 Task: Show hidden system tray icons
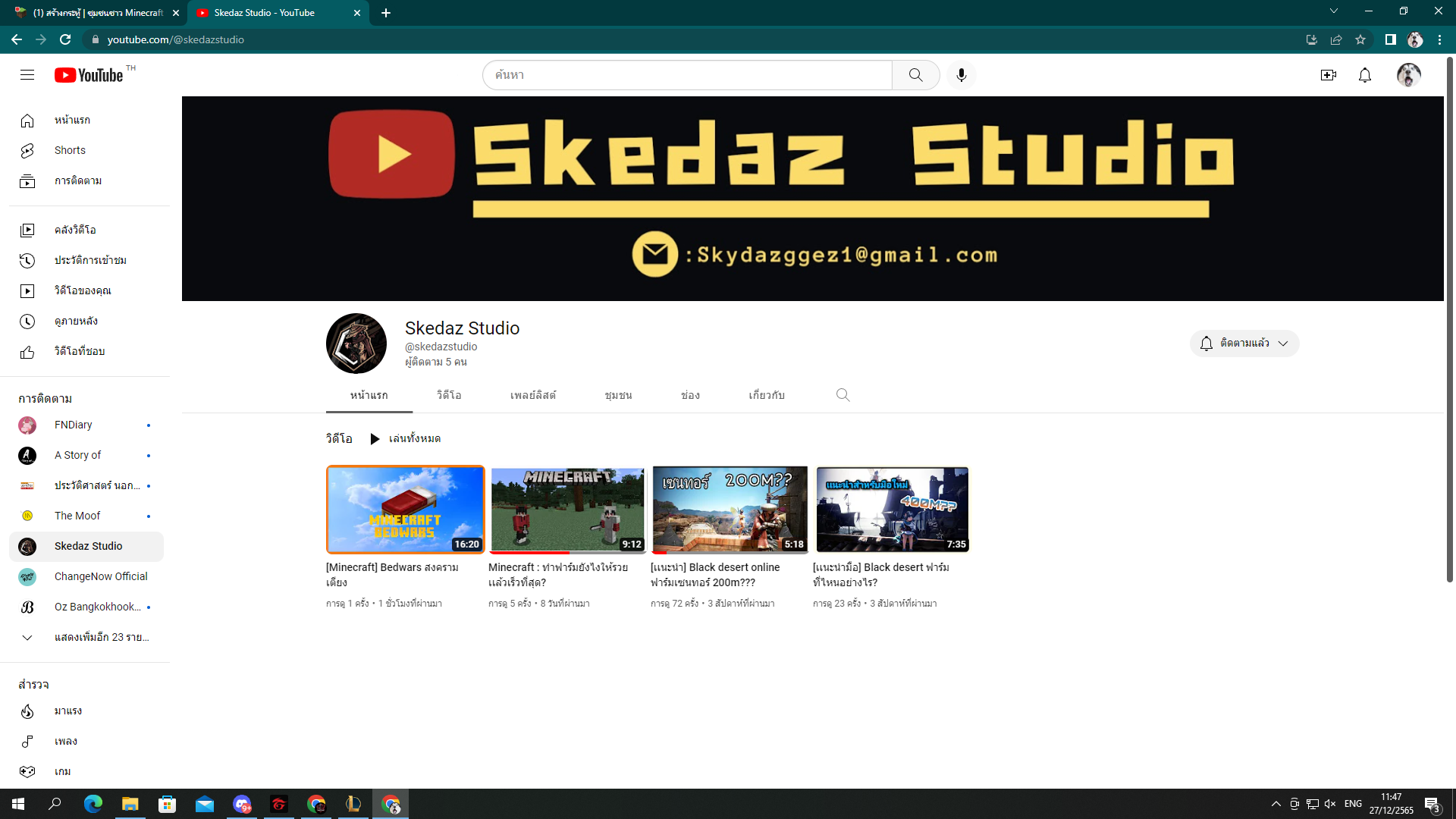pyautogui.click(x=1276, y=804)
